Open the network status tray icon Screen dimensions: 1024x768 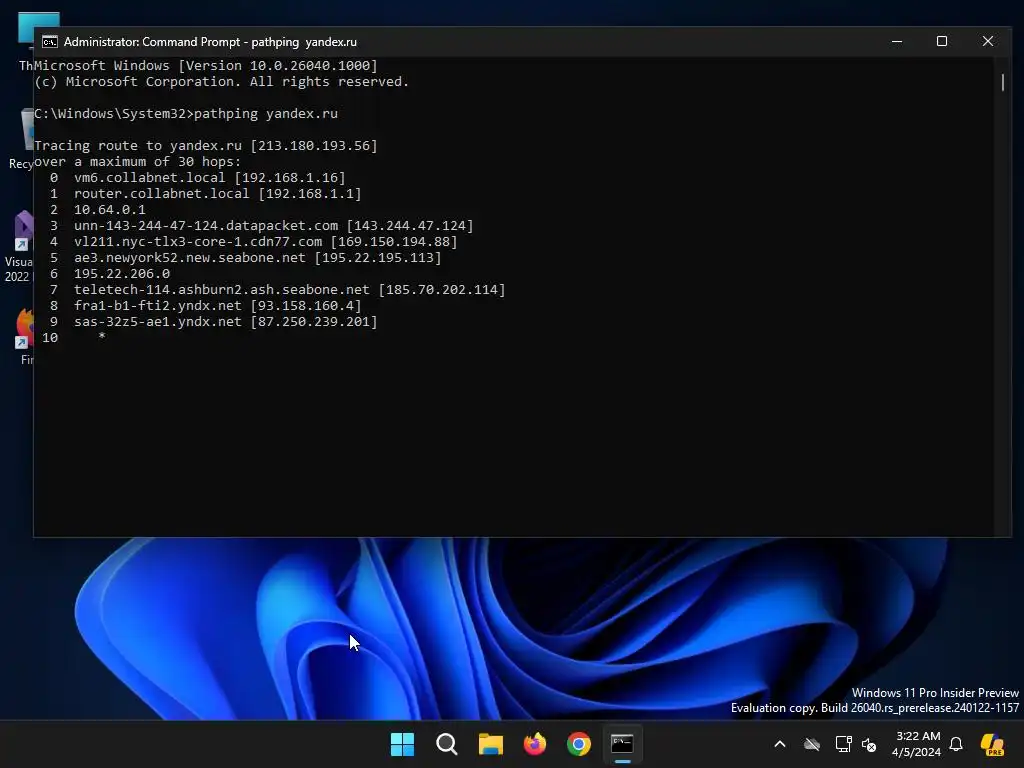coord(843,744)
